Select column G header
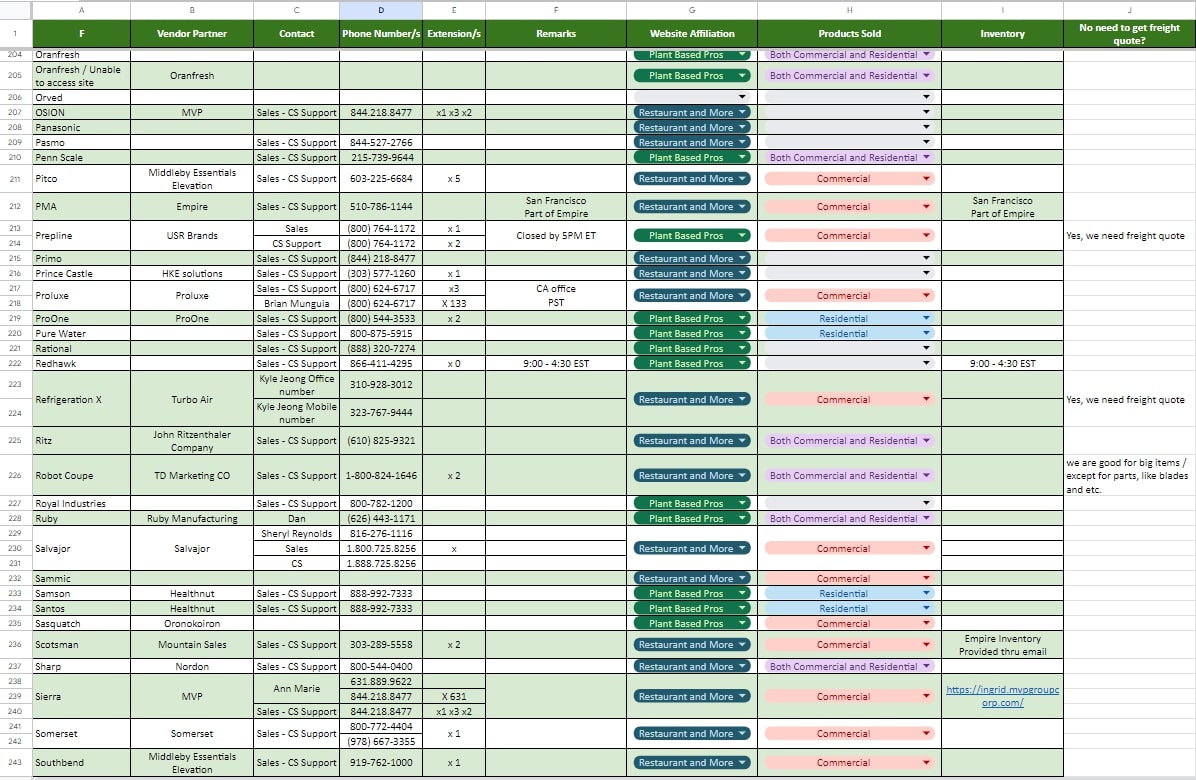Image resolution: width=1196 pixels, height=780 pixels. click(x=692, y=10)
